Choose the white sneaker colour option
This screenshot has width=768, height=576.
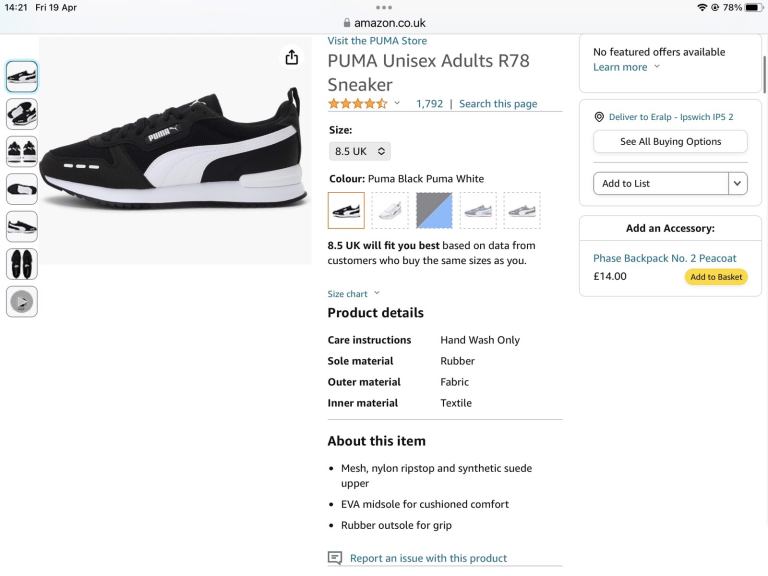(390, 210)
